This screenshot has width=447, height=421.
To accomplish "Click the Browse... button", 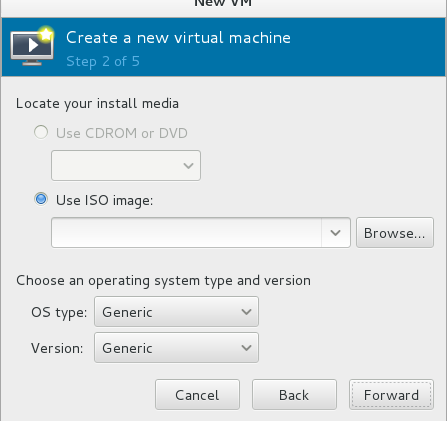I will pyautogui.click(x=395, y=233).
